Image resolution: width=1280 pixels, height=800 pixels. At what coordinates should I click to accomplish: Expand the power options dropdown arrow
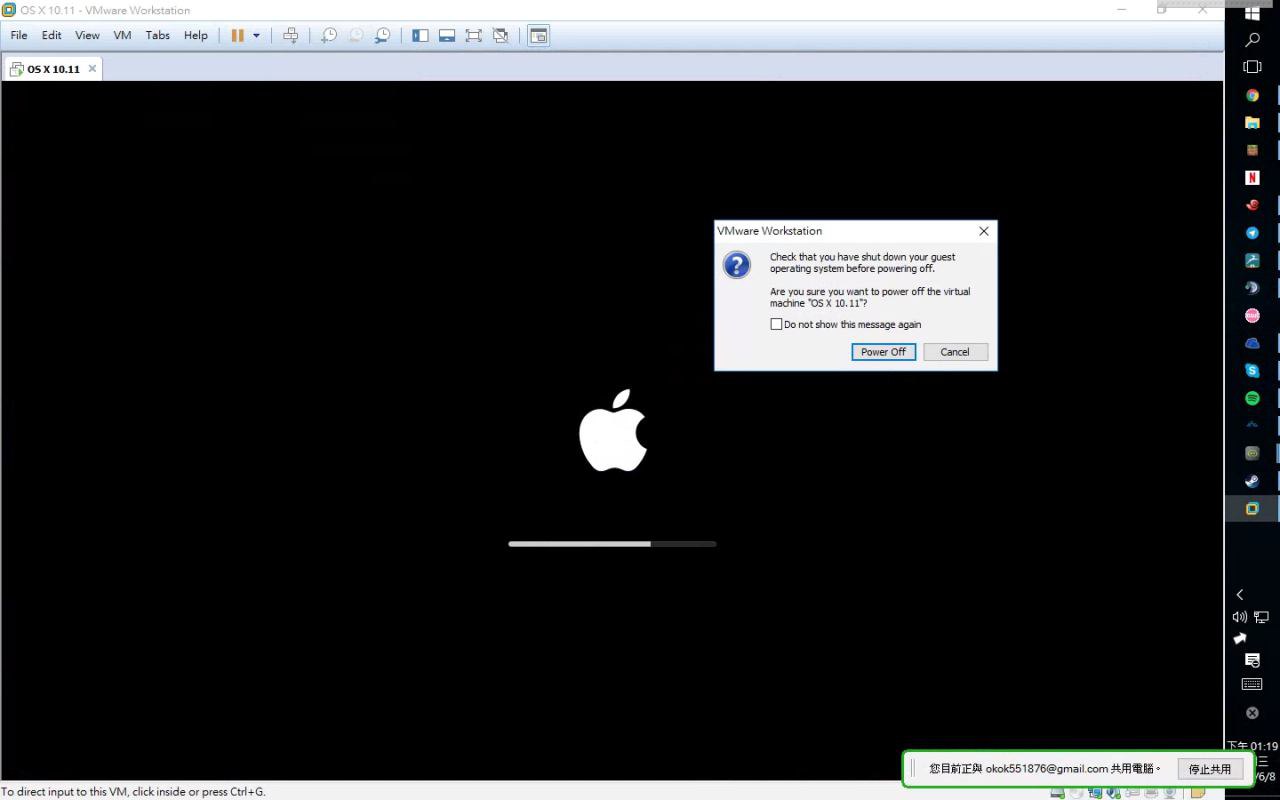coord(256,35)
